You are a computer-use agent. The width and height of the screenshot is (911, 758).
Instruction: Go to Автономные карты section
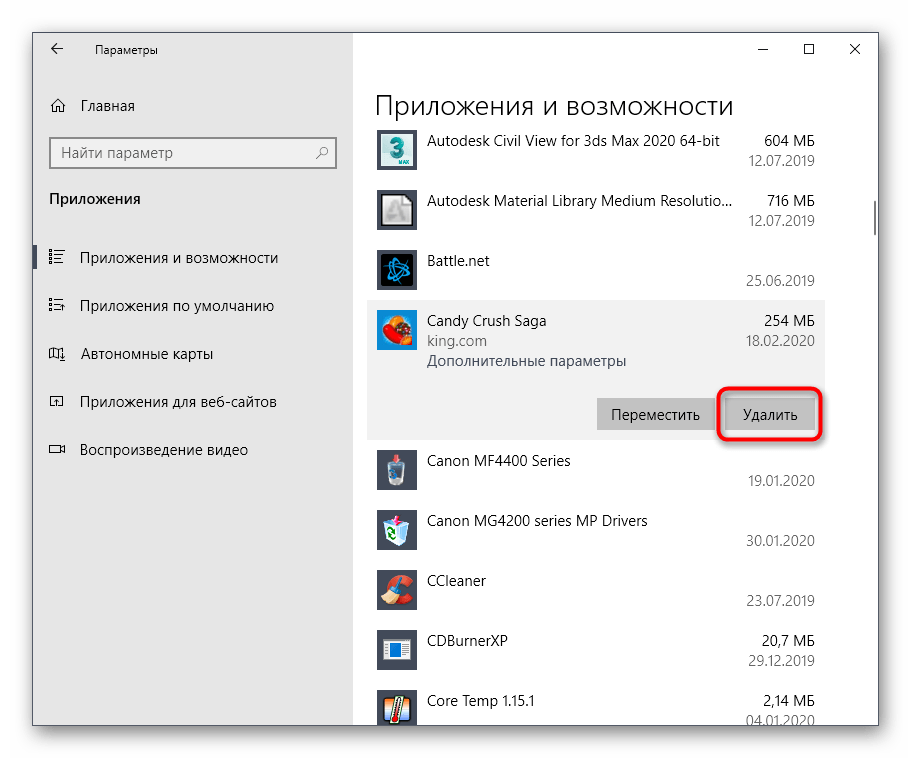coord(146,354)
